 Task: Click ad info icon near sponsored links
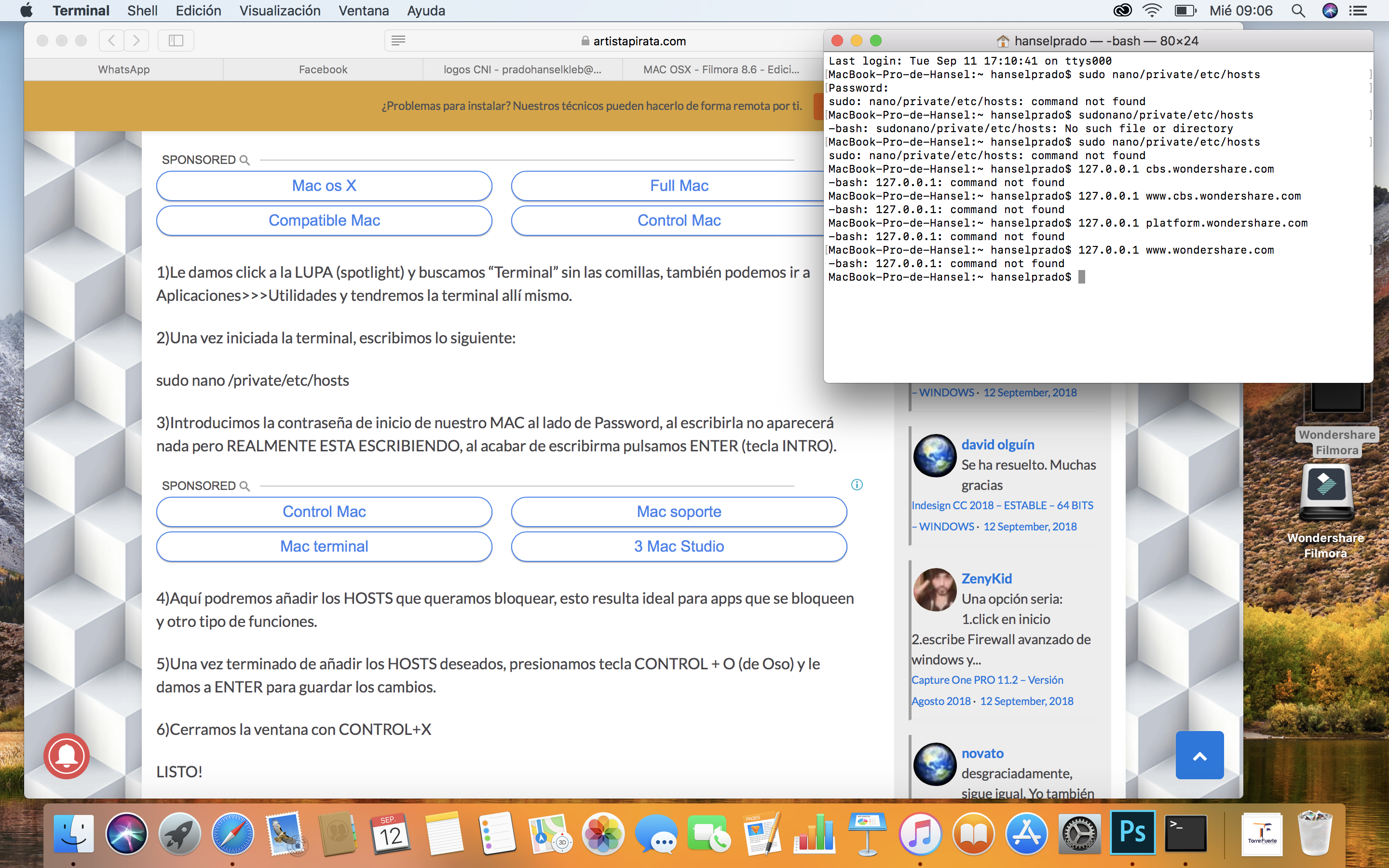pos(857,485)
